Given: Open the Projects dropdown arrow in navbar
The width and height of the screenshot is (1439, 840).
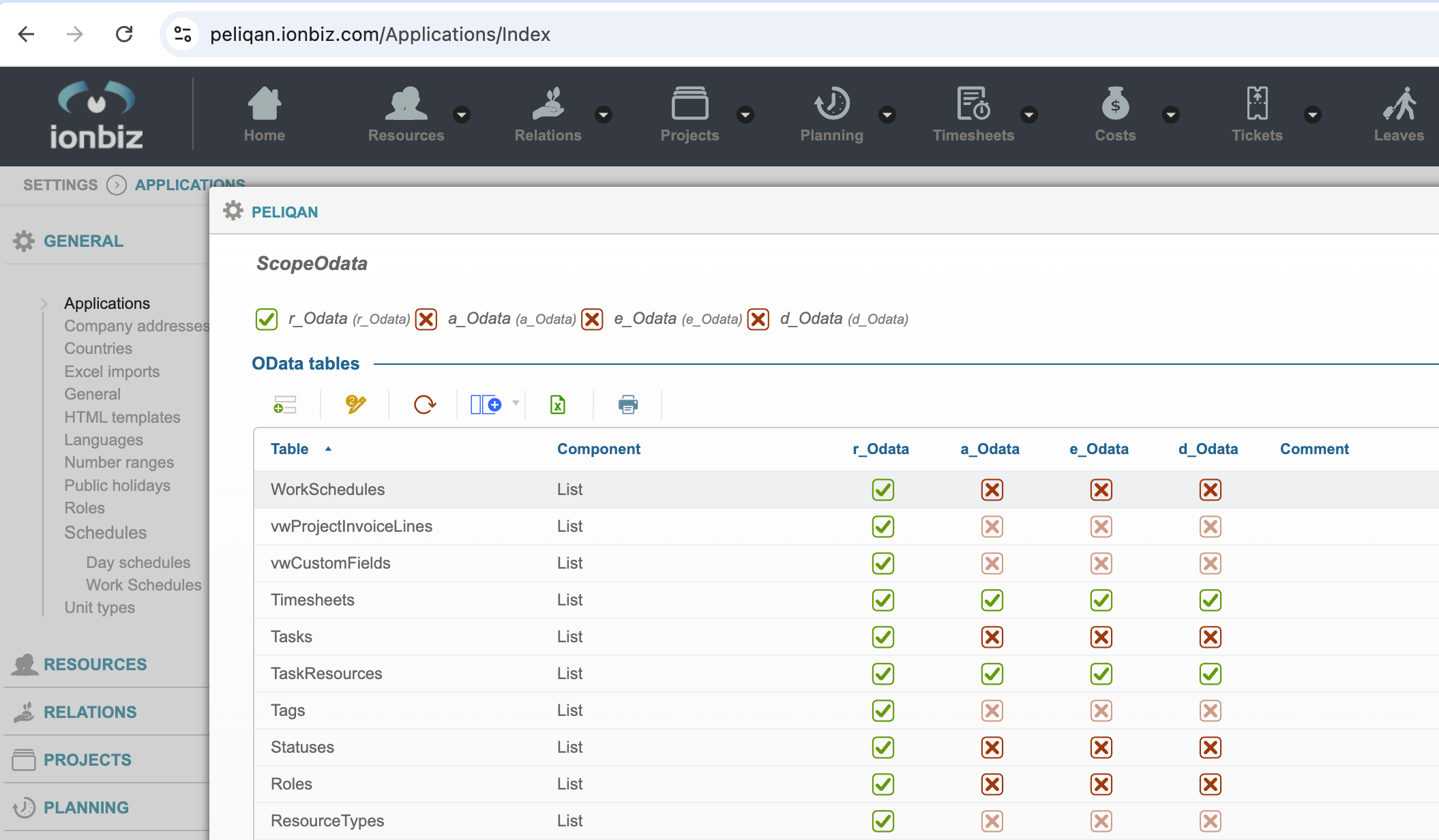Looking at the screenshot, I should coord(745,115).
